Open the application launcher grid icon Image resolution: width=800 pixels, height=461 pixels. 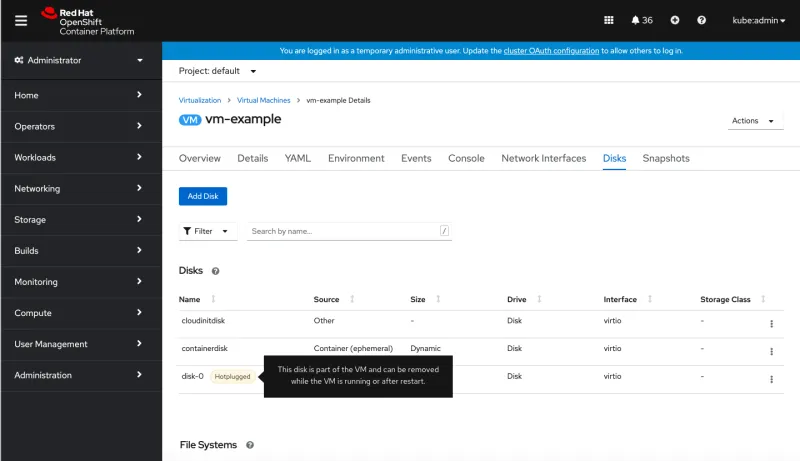(609, 20)
